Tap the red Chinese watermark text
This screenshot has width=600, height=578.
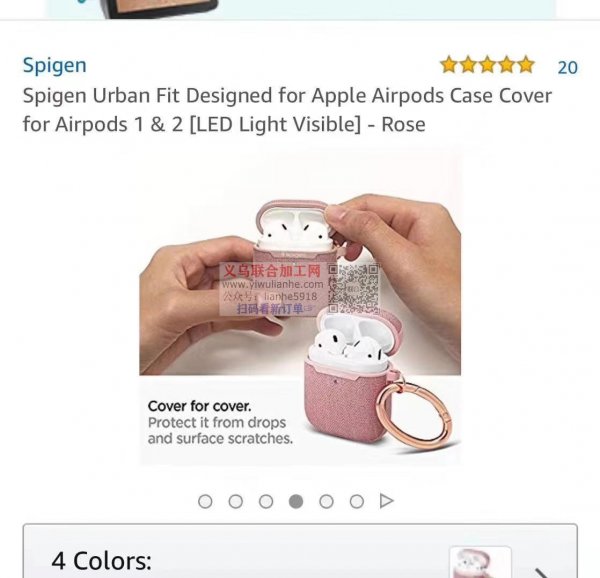coord(272,271)
